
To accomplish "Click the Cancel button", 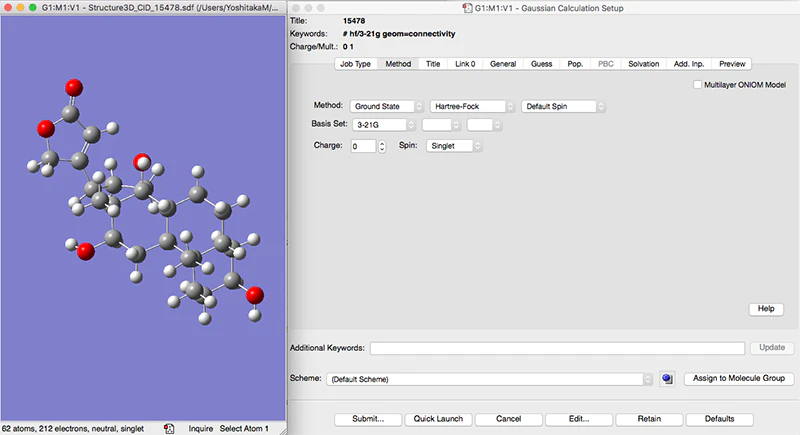I will point(509,419).
